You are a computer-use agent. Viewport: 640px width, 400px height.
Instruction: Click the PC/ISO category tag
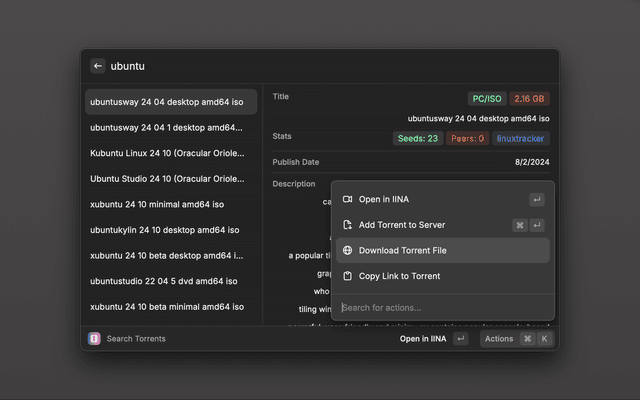point(487,99)
